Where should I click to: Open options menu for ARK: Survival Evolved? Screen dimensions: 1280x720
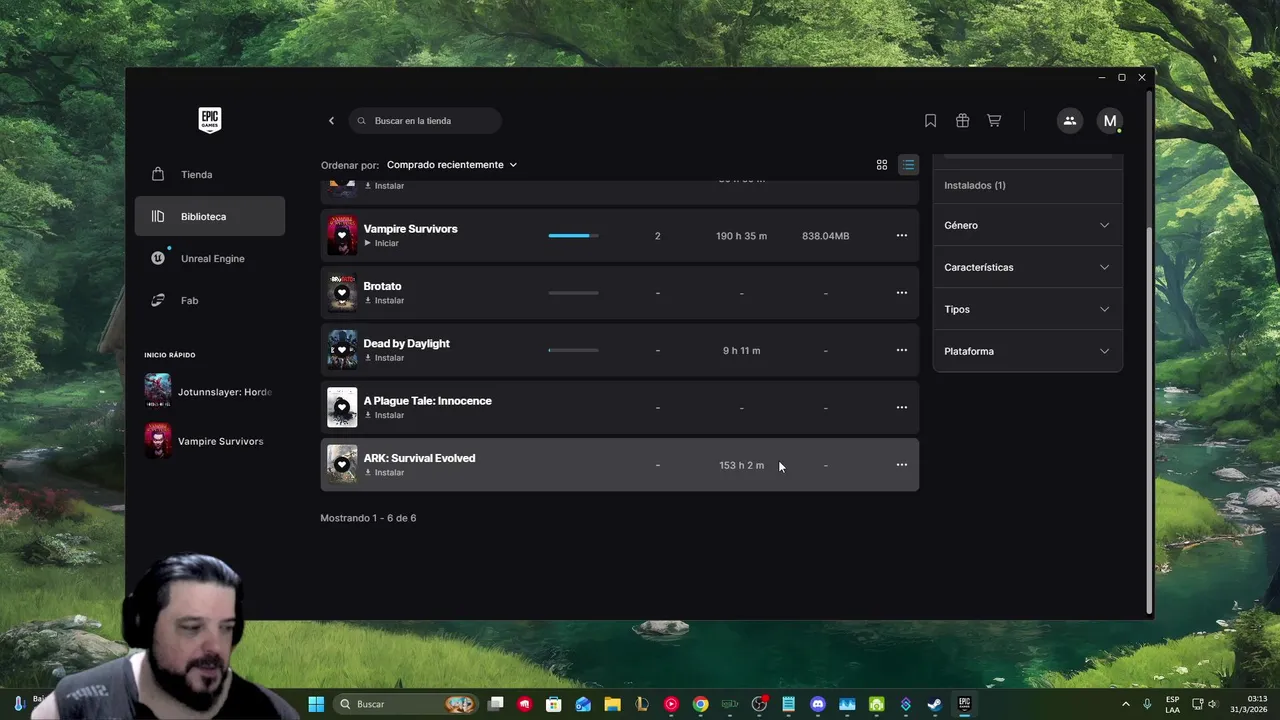[x=902, y=465]
